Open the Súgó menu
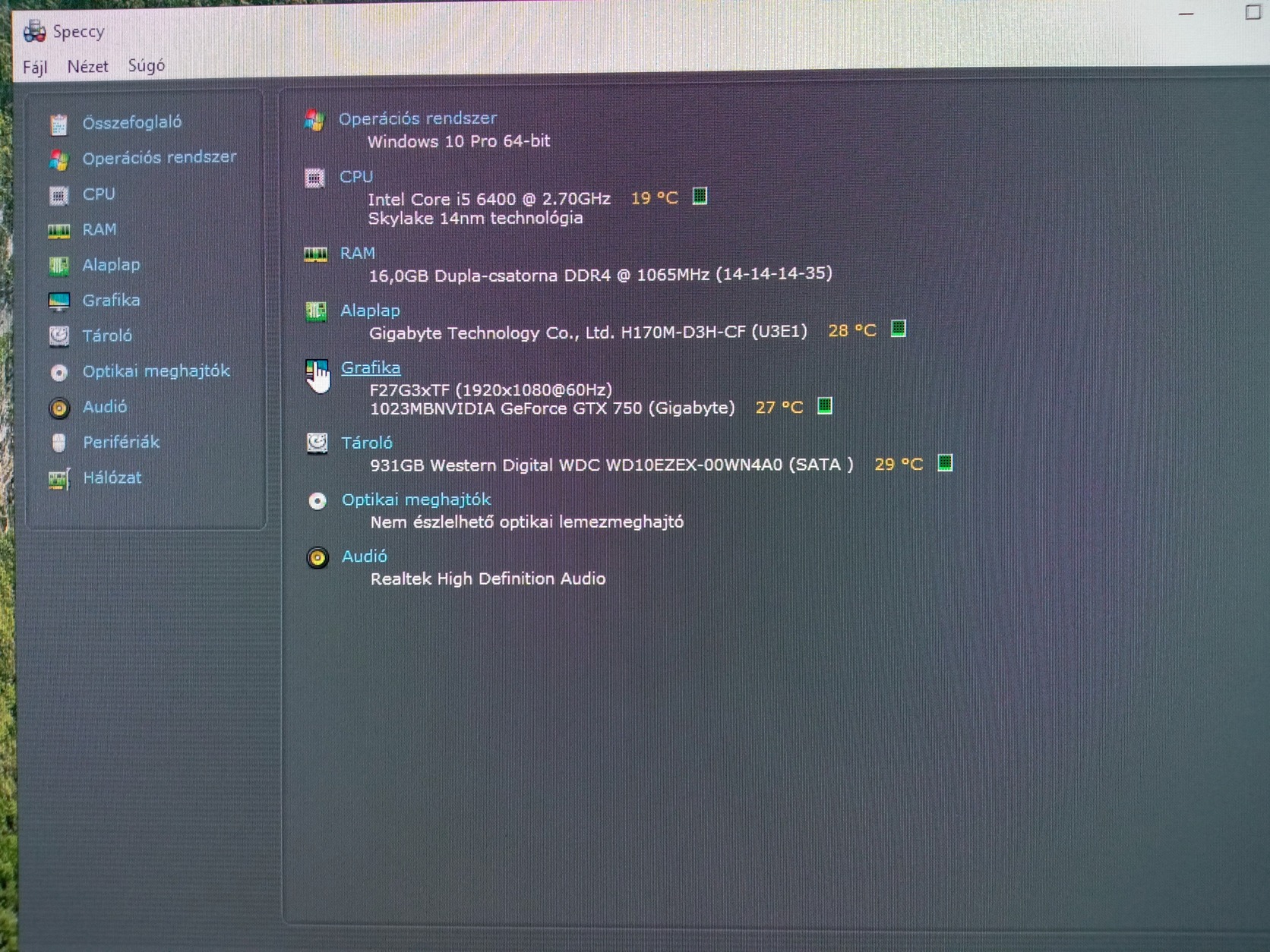 click(146, 65)
